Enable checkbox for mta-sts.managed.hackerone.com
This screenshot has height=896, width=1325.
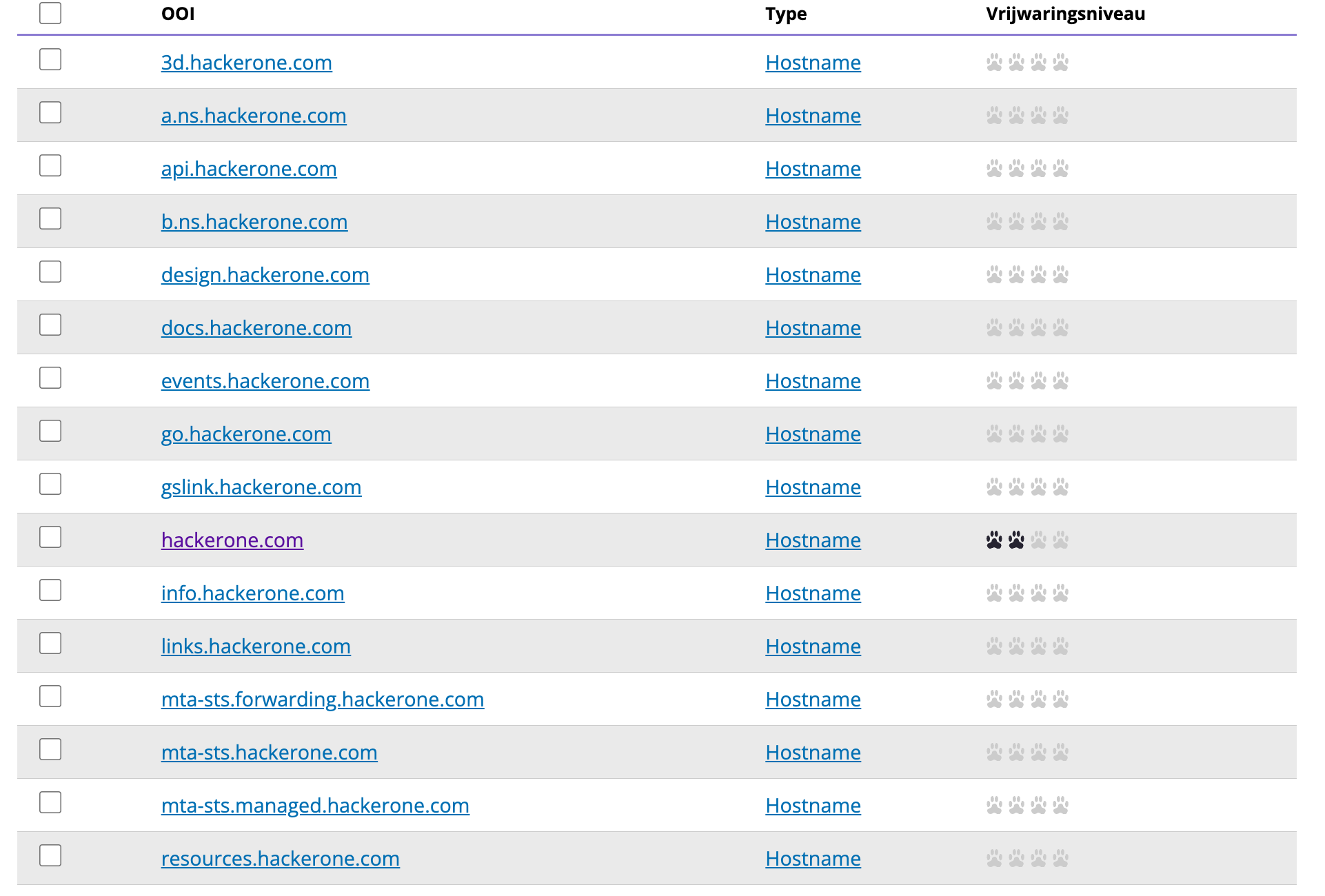click(x=50, y=802)
